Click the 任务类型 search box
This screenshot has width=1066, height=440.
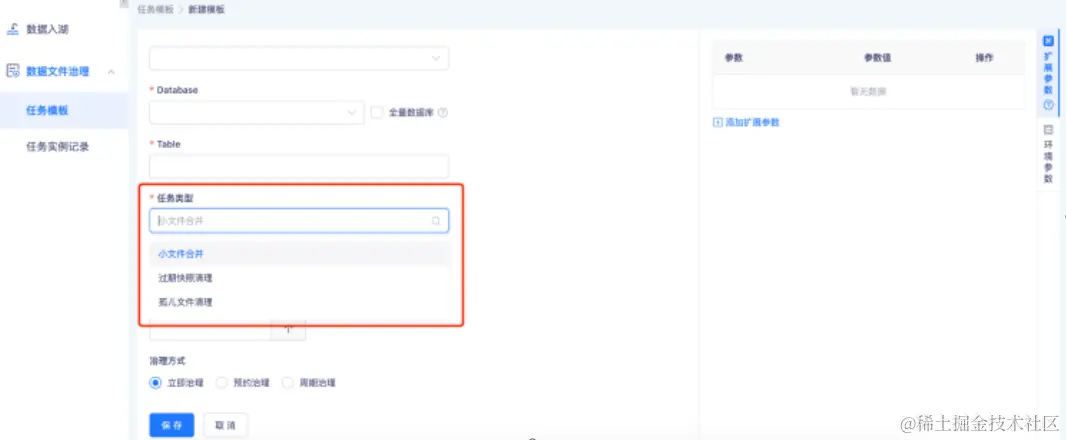point(298,221)
